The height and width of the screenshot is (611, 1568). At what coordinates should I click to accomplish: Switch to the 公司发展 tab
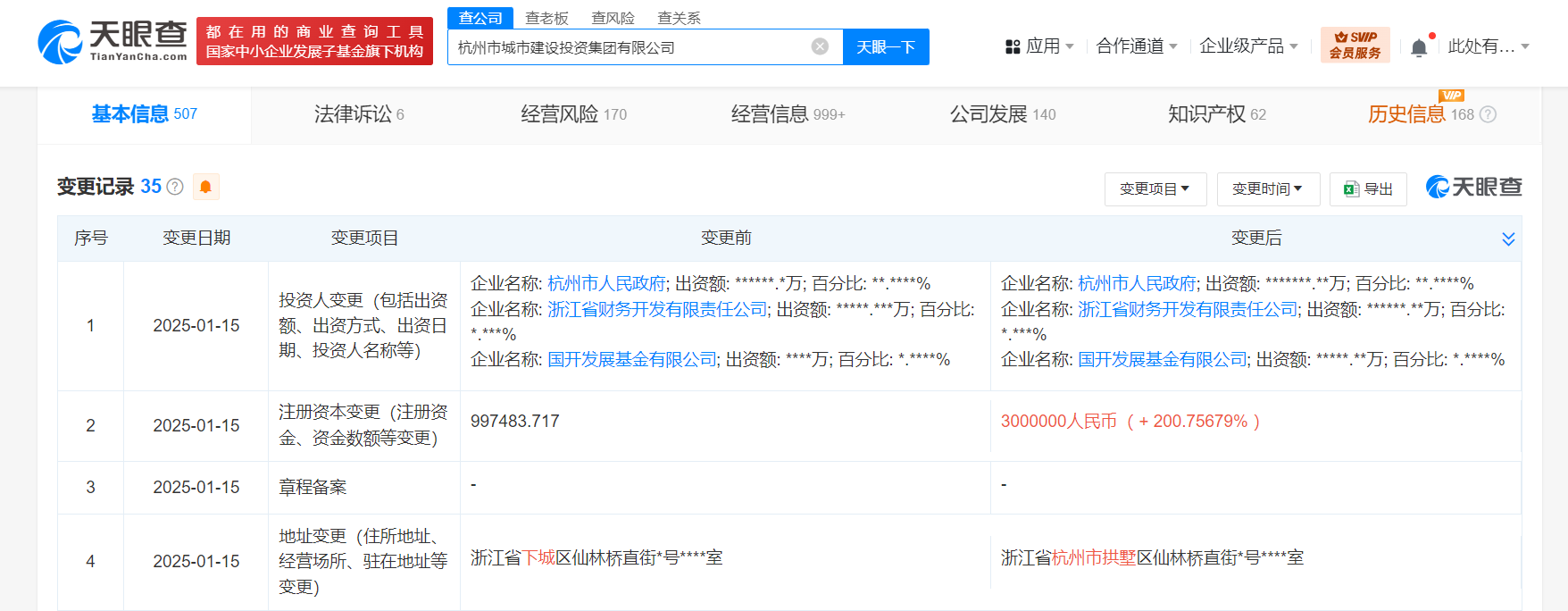click(x=1003, y=114)
